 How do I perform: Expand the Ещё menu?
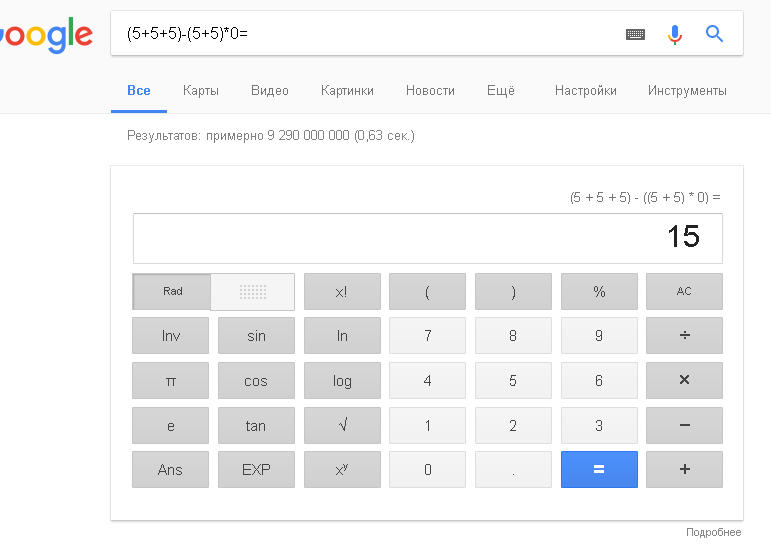pyautogui.click(x=501, y=91)
